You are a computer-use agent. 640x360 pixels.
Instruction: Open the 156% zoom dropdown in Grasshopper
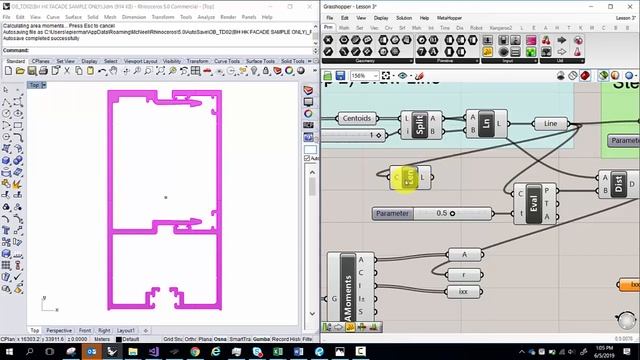(x=375, y=76)
